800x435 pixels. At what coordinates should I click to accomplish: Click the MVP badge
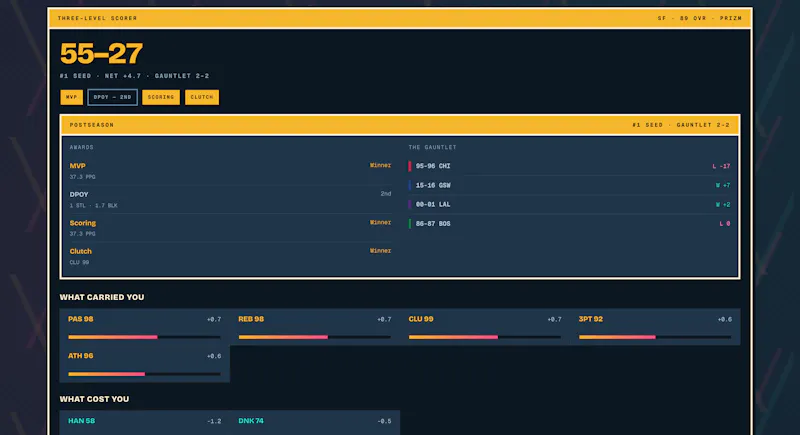click(x=71, y=97)
